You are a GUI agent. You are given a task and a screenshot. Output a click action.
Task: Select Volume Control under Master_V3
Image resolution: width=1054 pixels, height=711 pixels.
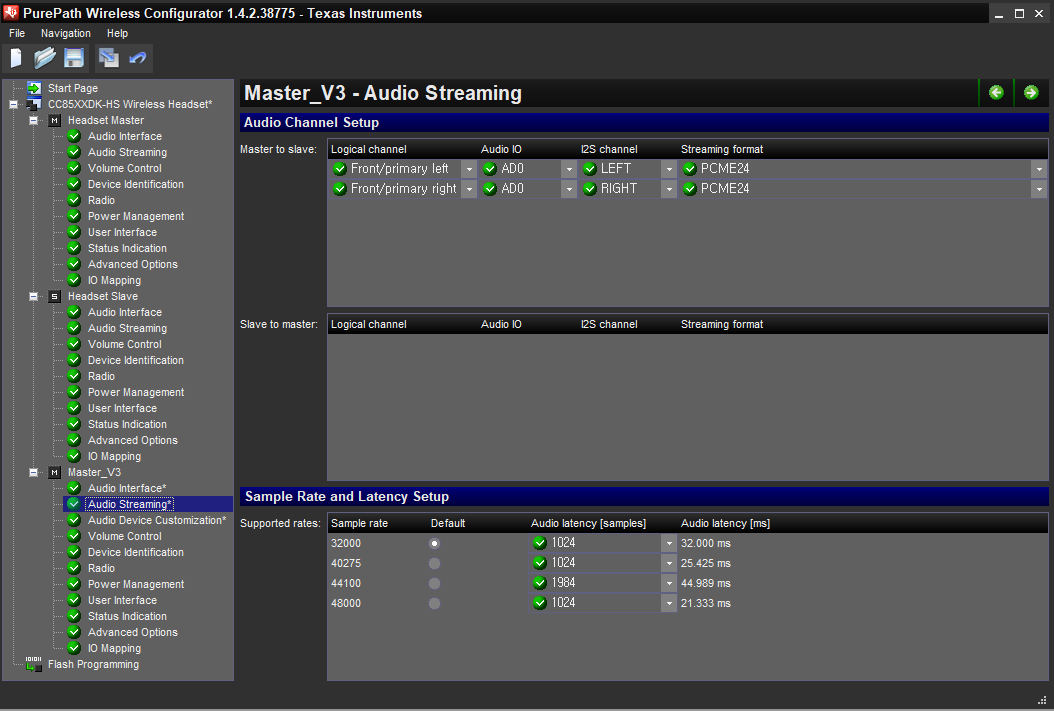click(x=124, y=536)
